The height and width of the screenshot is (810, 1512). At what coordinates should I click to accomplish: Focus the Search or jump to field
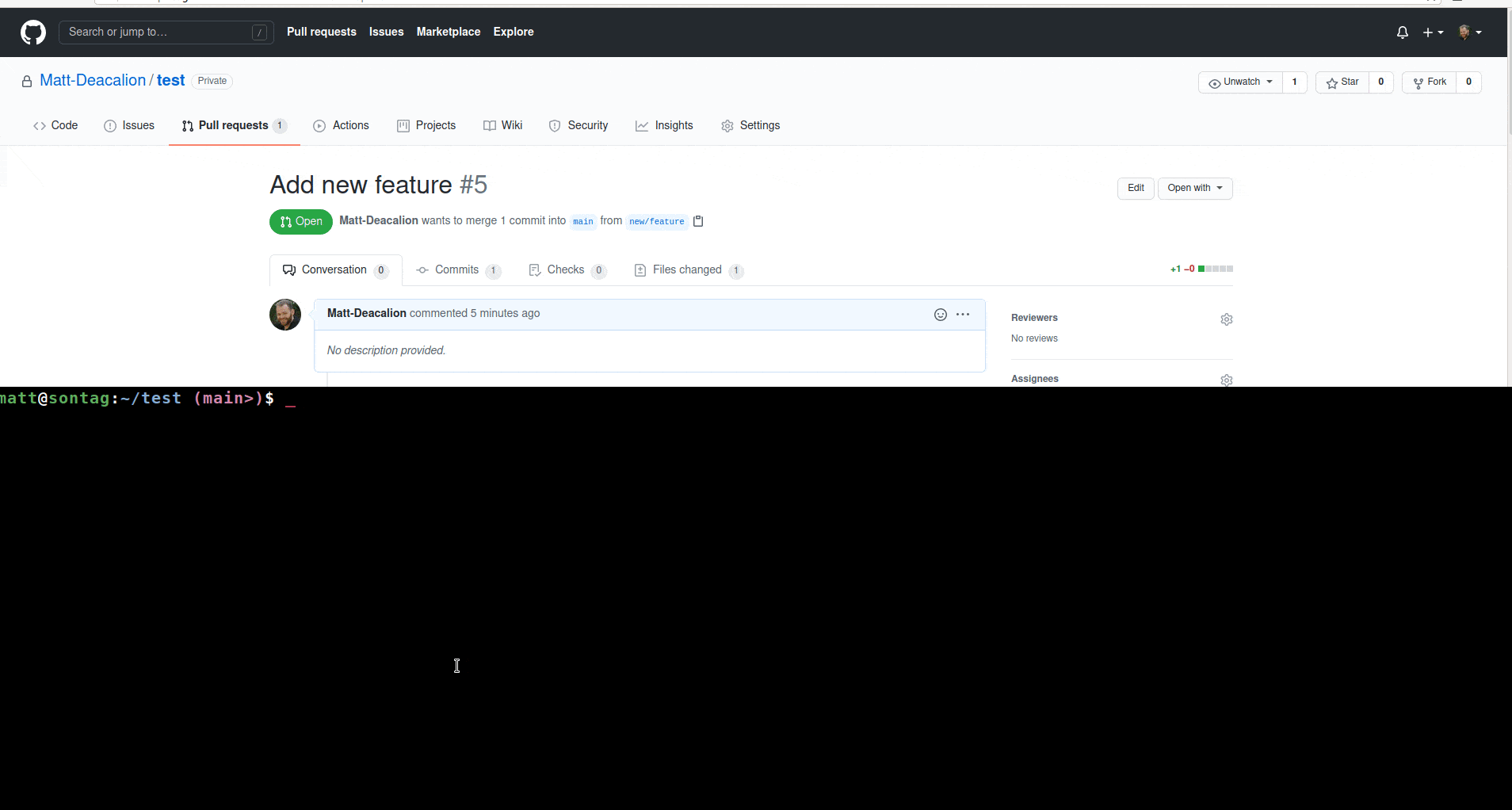[x=166, y=32]
